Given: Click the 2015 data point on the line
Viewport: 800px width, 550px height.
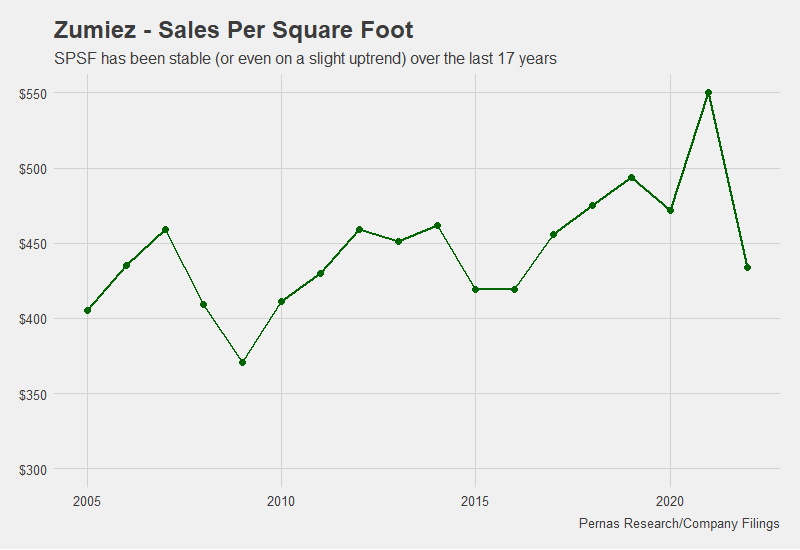Looking at the screenshot, I should 476,289.
